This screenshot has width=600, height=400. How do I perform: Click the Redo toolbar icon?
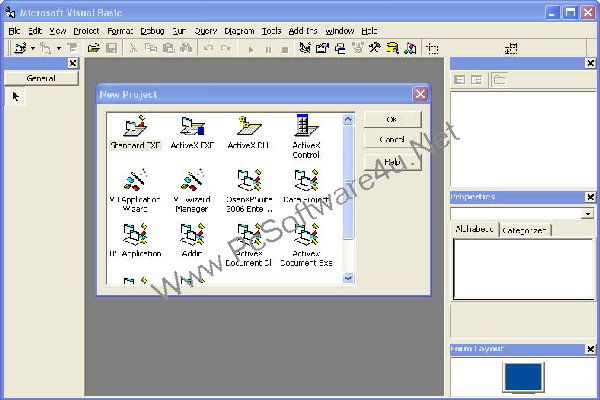point(226,48)
